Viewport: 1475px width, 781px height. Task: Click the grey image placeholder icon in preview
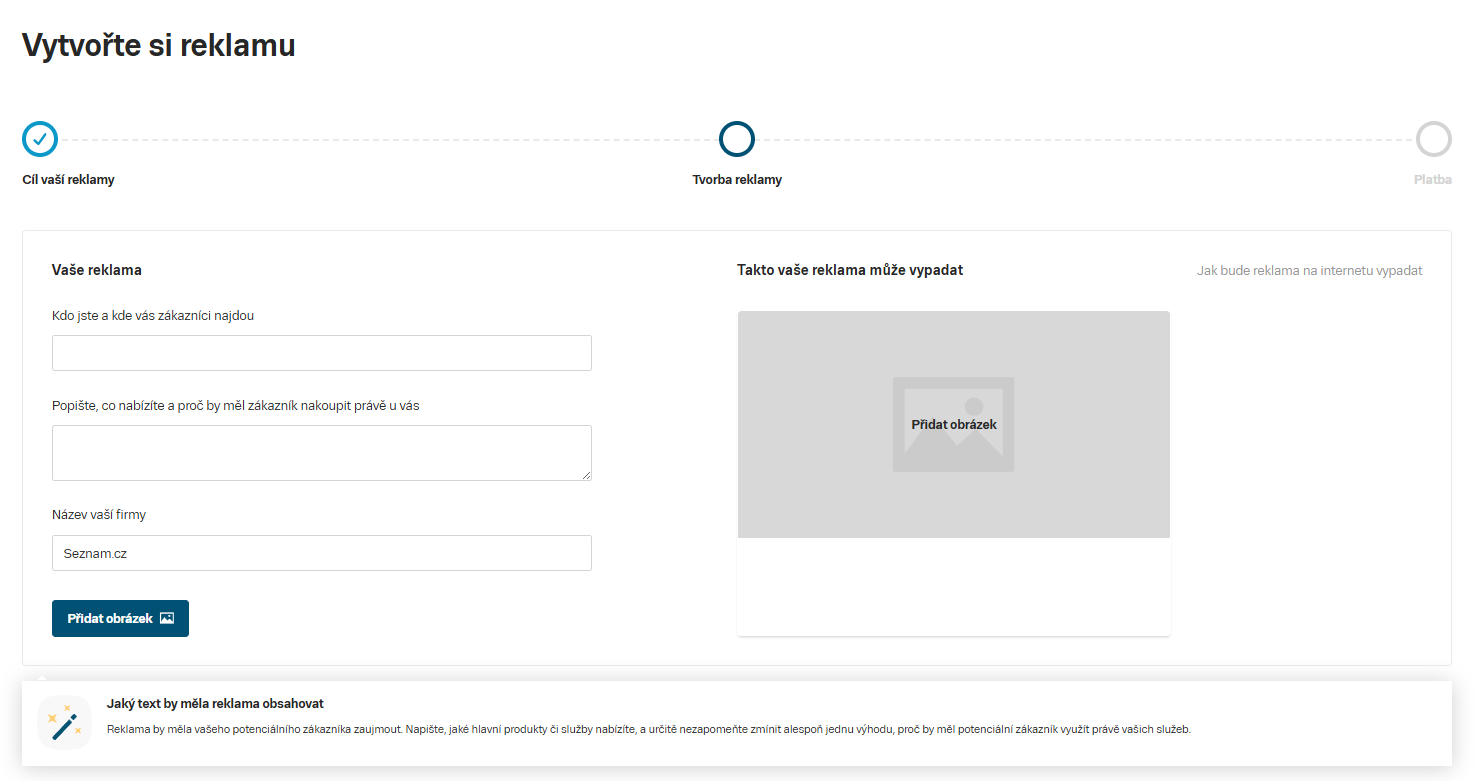coord(953,424)
